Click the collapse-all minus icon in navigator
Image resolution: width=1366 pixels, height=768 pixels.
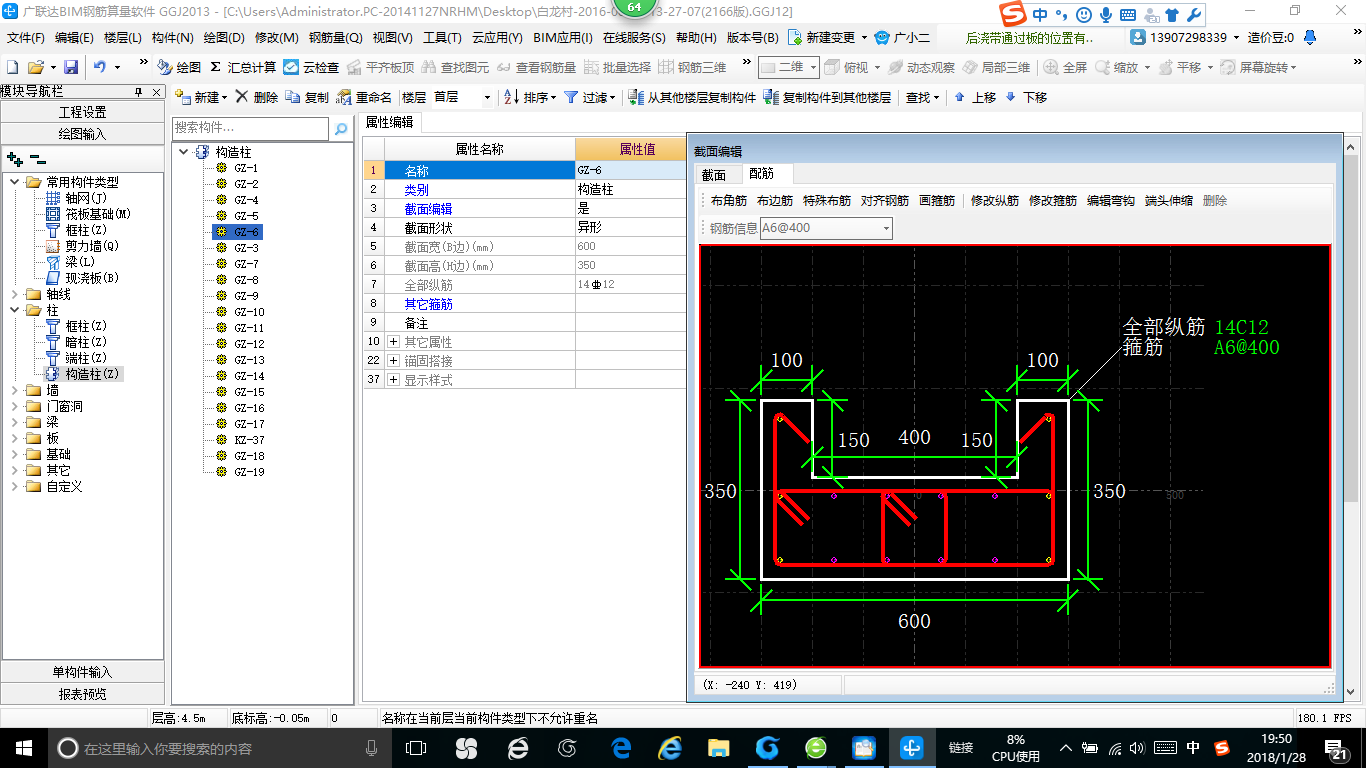point(37,158)
